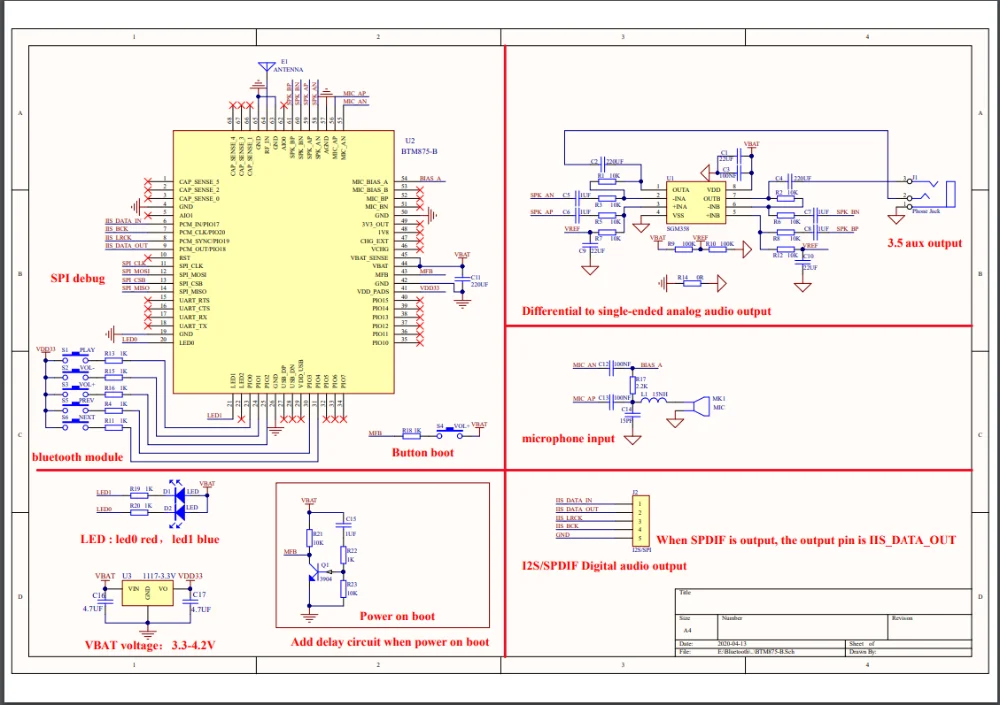Image resolution: width=1000 pixels, height=705 pixels.
Task: Select the C2 220UF capacitor
Action: tap(603, 165)
